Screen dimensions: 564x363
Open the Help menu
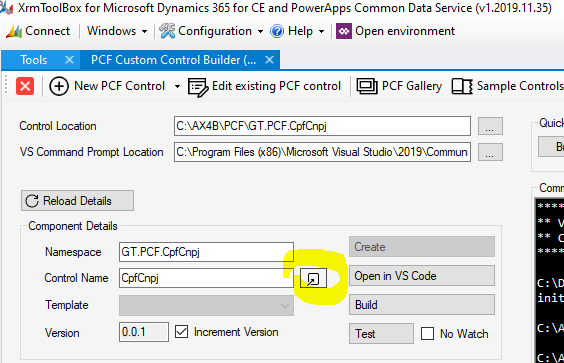point(297,31)
